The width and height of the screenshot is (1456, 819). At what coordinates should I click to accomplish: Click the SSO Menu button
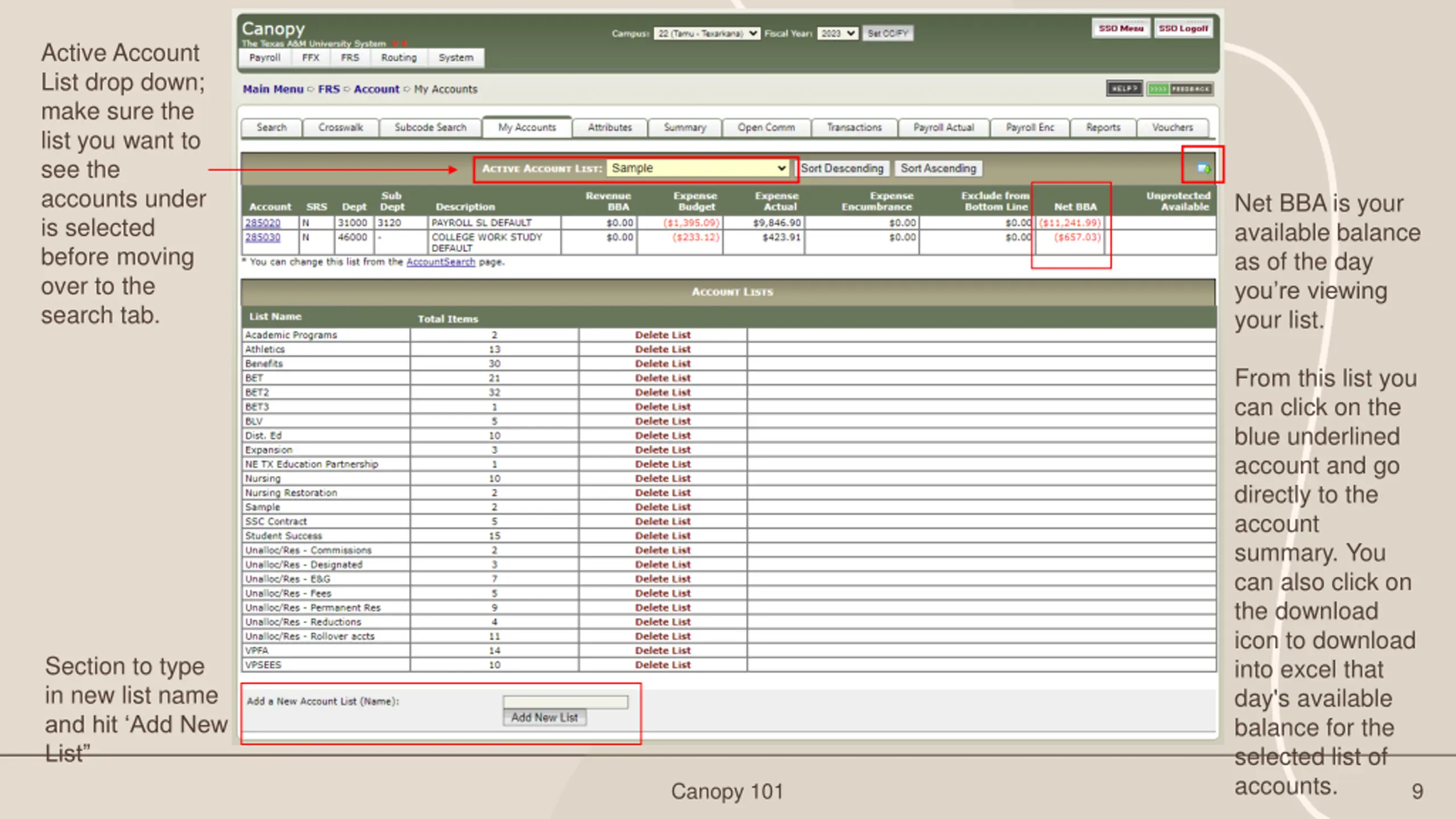1120,28
